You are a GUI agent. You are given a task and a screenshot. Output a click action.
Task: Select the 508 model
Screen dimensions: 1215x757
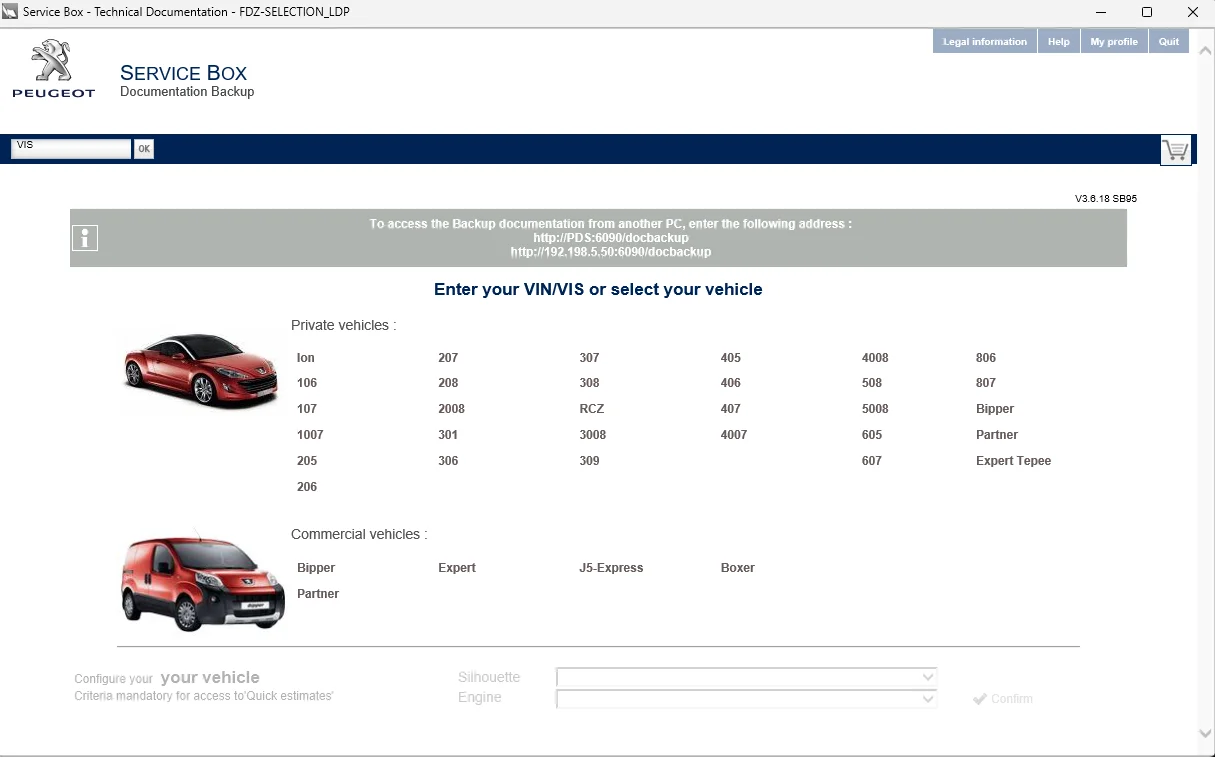(872, 383)
